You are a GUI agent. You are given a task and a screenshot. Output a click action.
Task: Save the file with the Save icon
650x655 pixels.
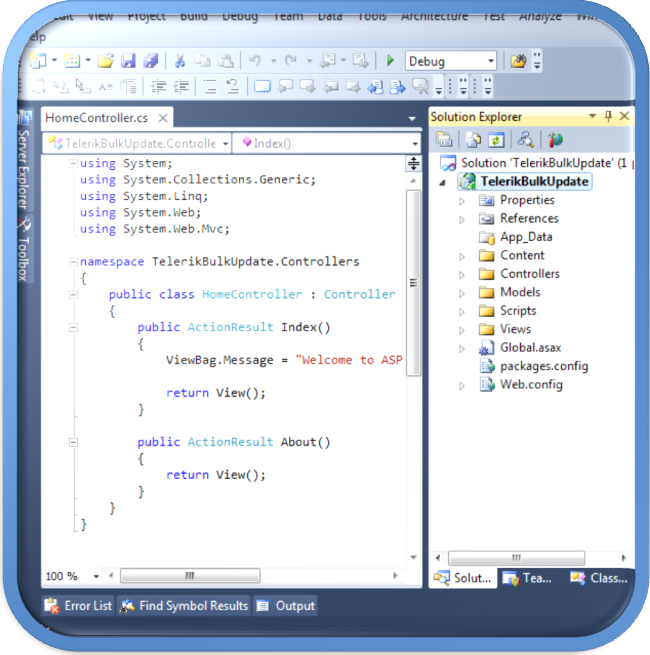(128, 61)
